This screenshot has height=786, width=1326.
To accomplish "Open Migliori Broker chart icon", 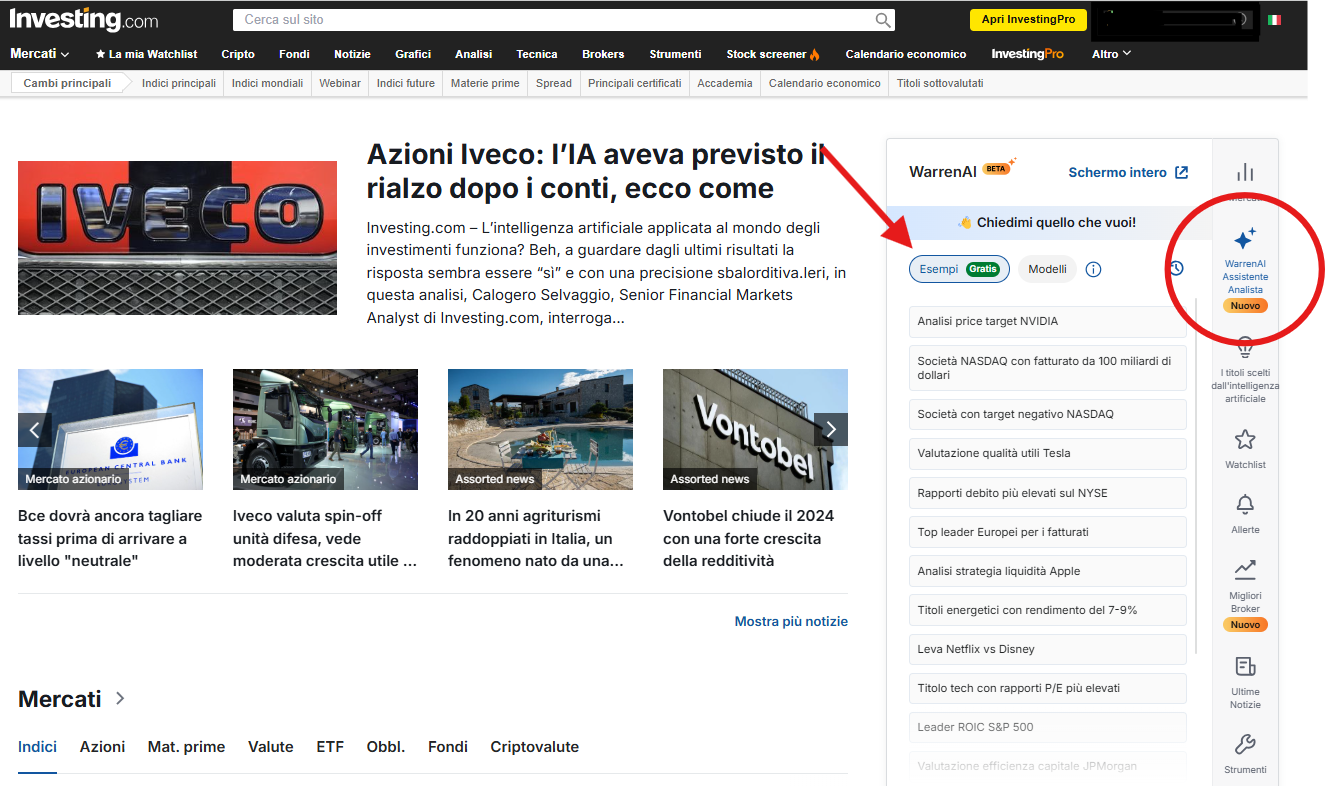I will pos(1245,570).
